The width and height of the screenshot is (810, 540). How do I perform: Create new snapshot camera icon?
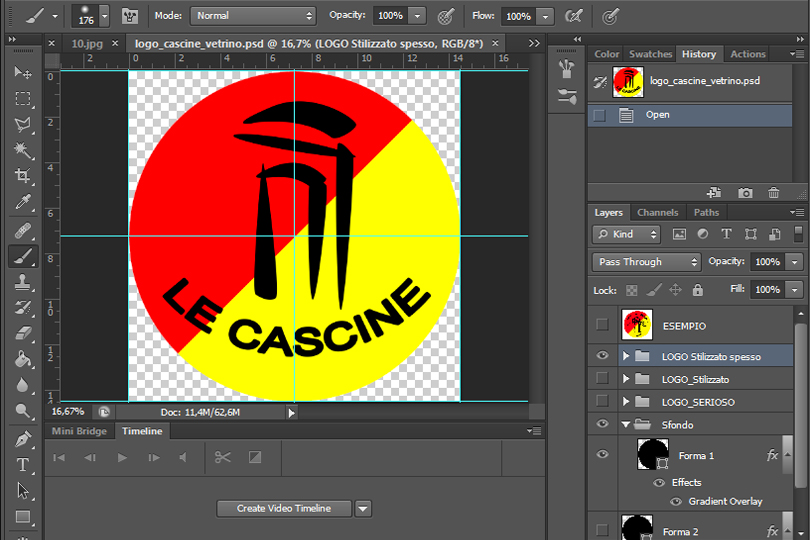(745, 193)
